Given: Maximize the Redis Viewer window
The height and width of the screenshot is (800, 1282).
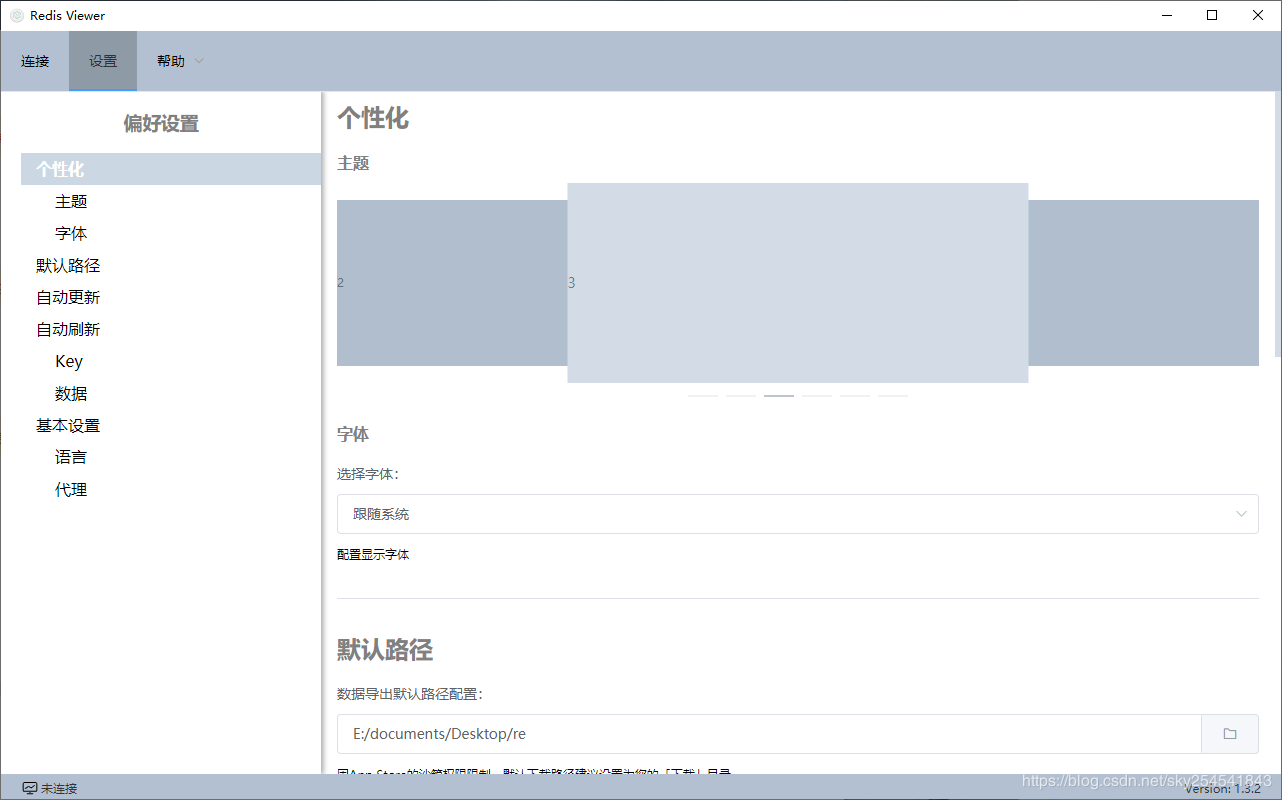Looking at the screenshot, I should point(1212,15).
